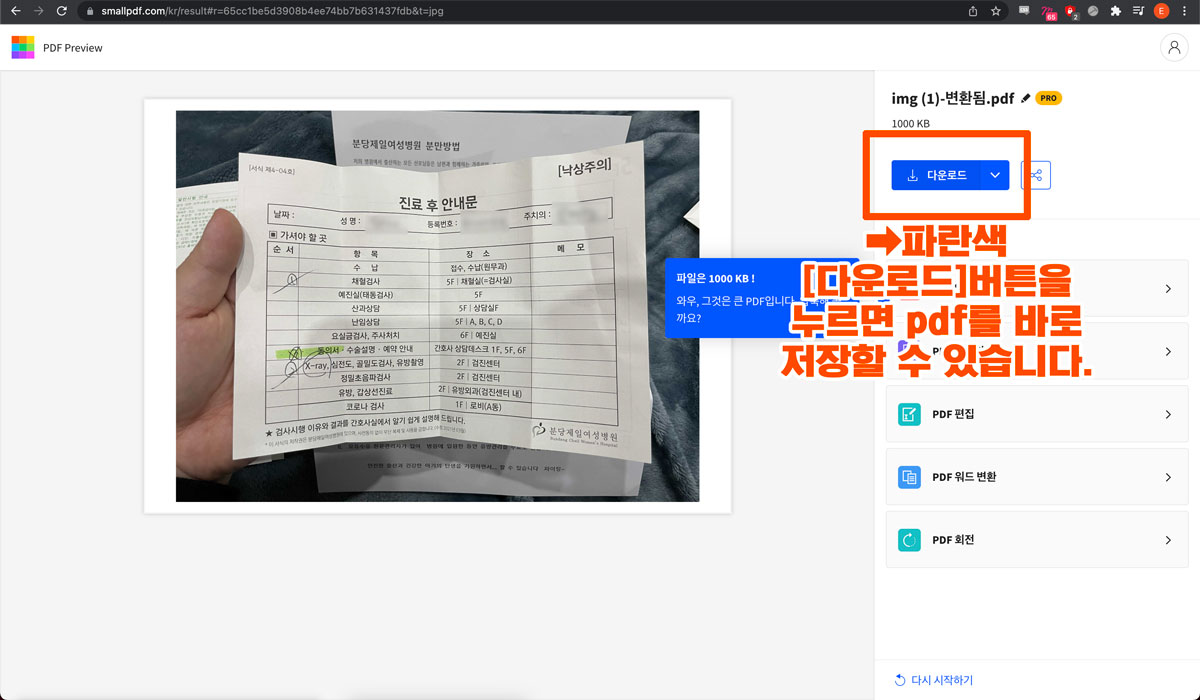Click the pencil icon to rename the file
The width and height of the screenshot is (1200, 700).
[1025, 98]
